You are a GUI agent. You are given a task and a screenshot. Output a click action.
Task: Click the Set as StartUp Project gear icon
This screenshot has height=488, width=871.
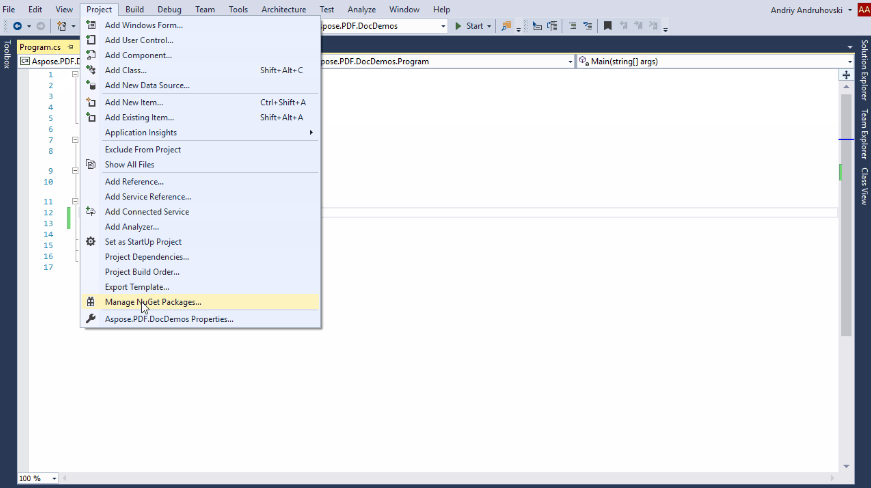[x=91, y=242]
